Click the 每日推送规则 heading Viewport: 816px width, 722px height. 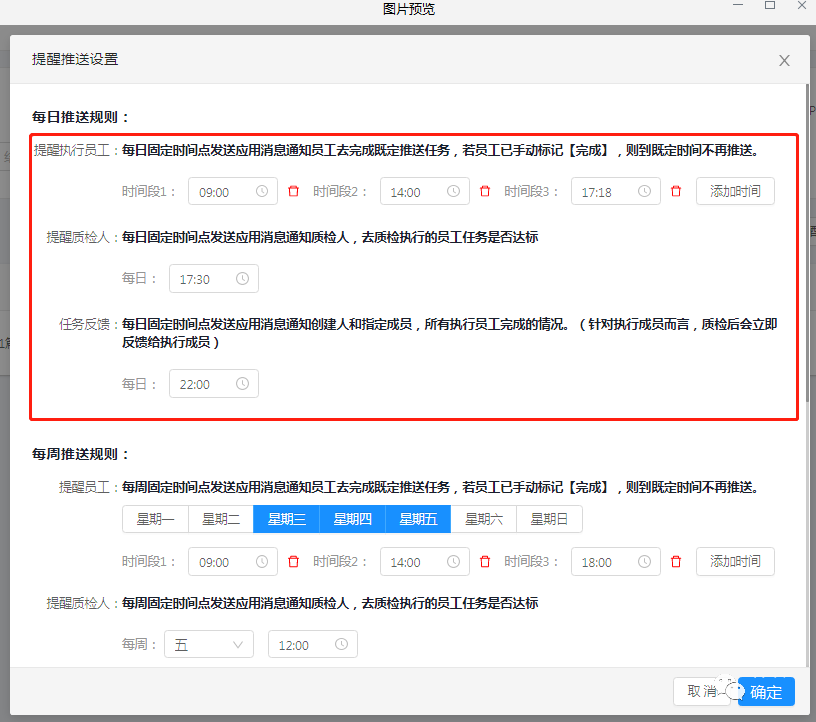pyautogui.click(x=80, y=117)
